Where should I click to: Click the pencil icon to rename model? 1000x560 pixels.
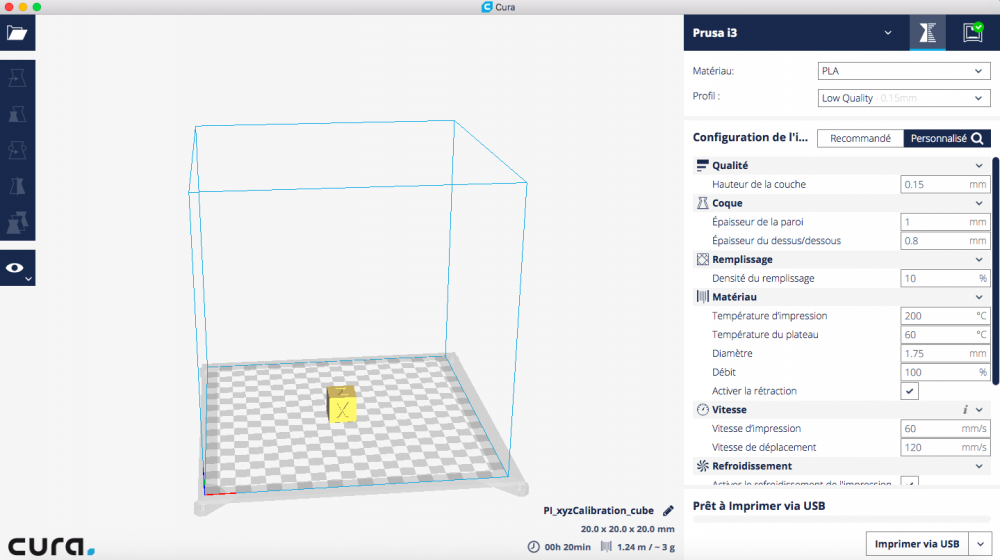pyautogui.click(x=668, y=510)
